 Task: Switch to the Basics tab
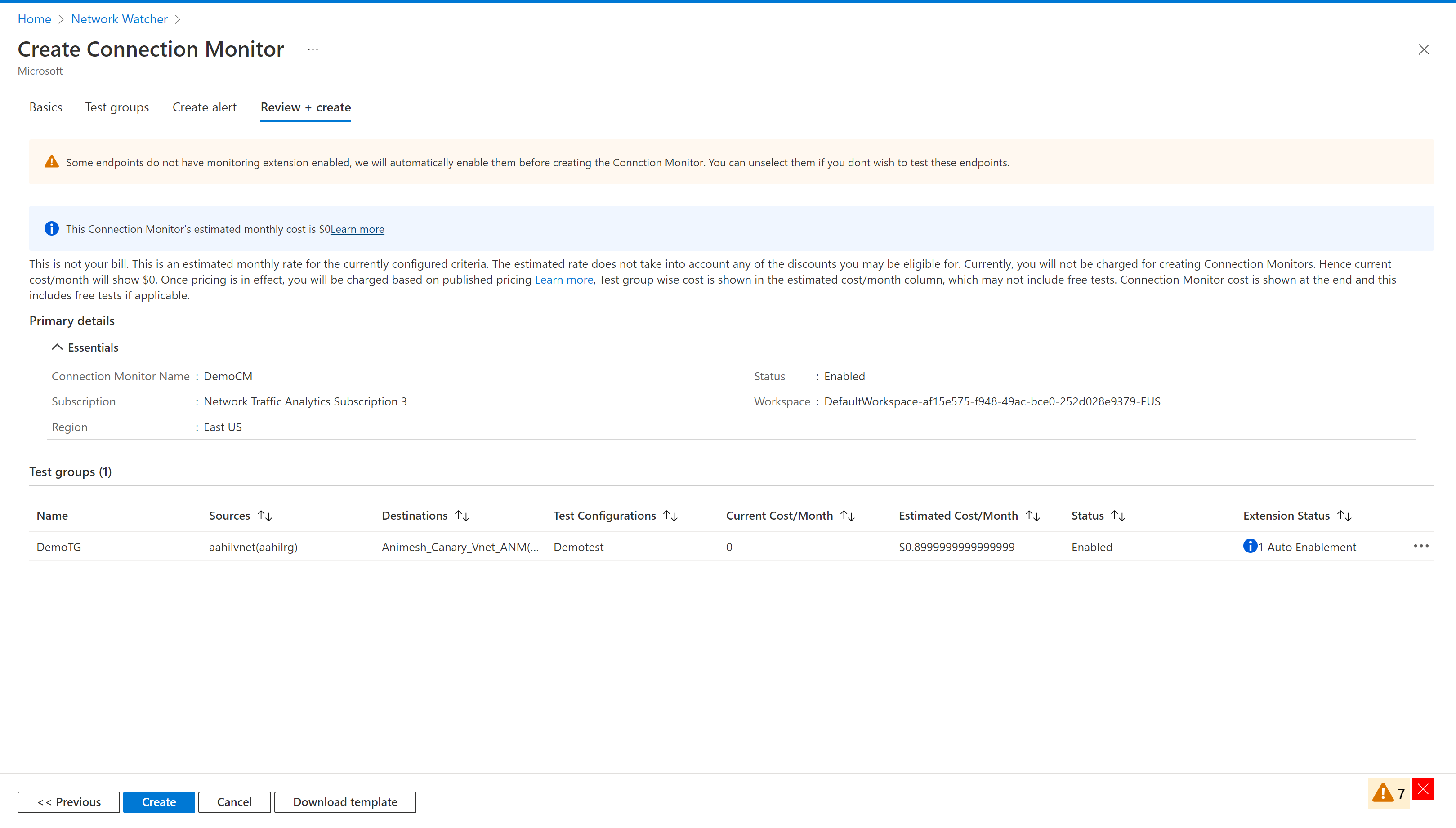click(46, 106)
